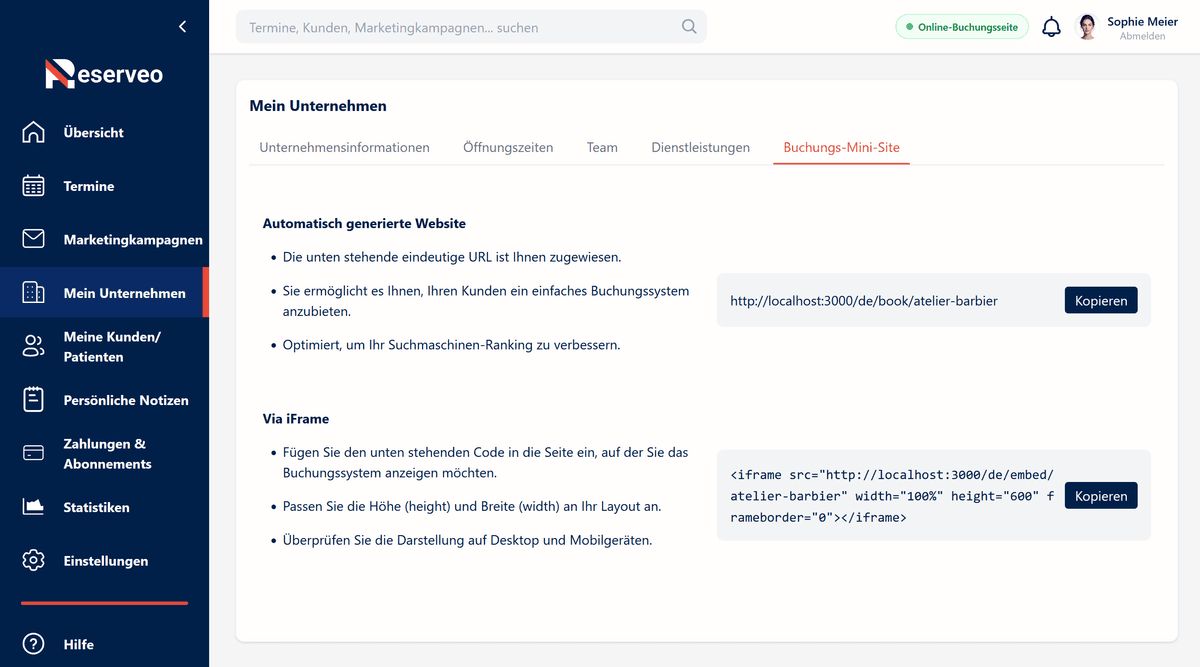1200x667 pixels.
Task: Switch to Team tab
Action: (602, 147)
